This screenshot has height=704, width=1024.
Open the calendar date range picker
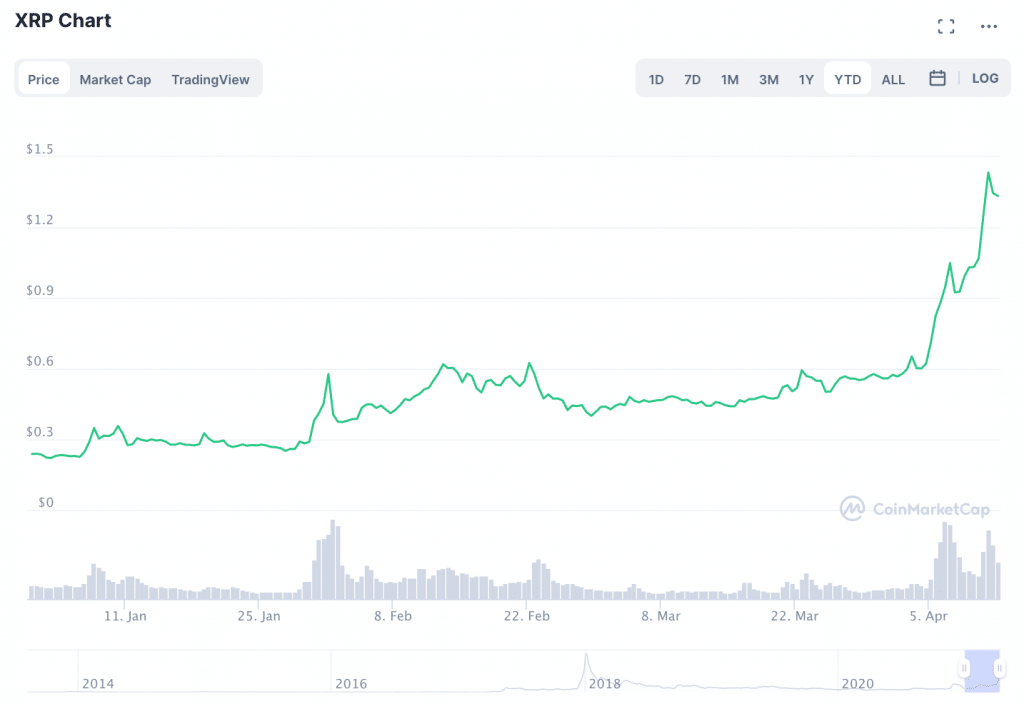click(937, 78)
